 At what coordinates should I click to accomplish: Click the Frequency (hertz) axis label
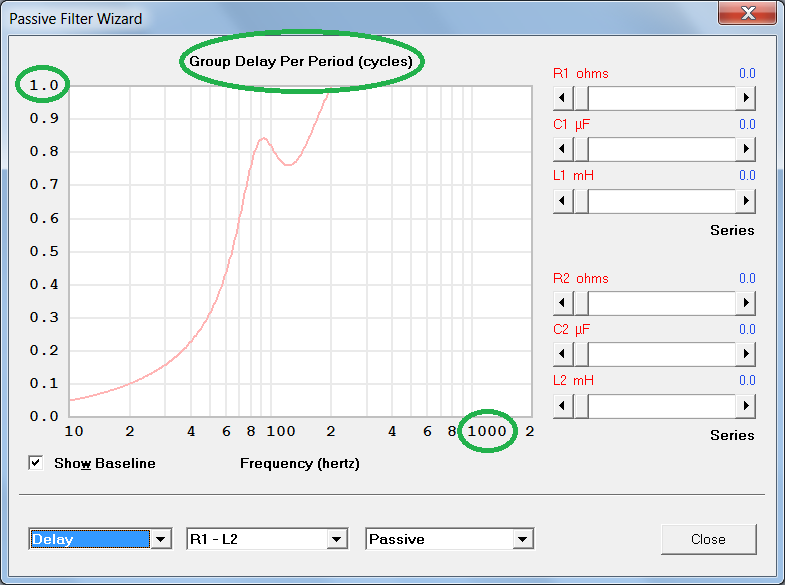click(x=300, y=463)
